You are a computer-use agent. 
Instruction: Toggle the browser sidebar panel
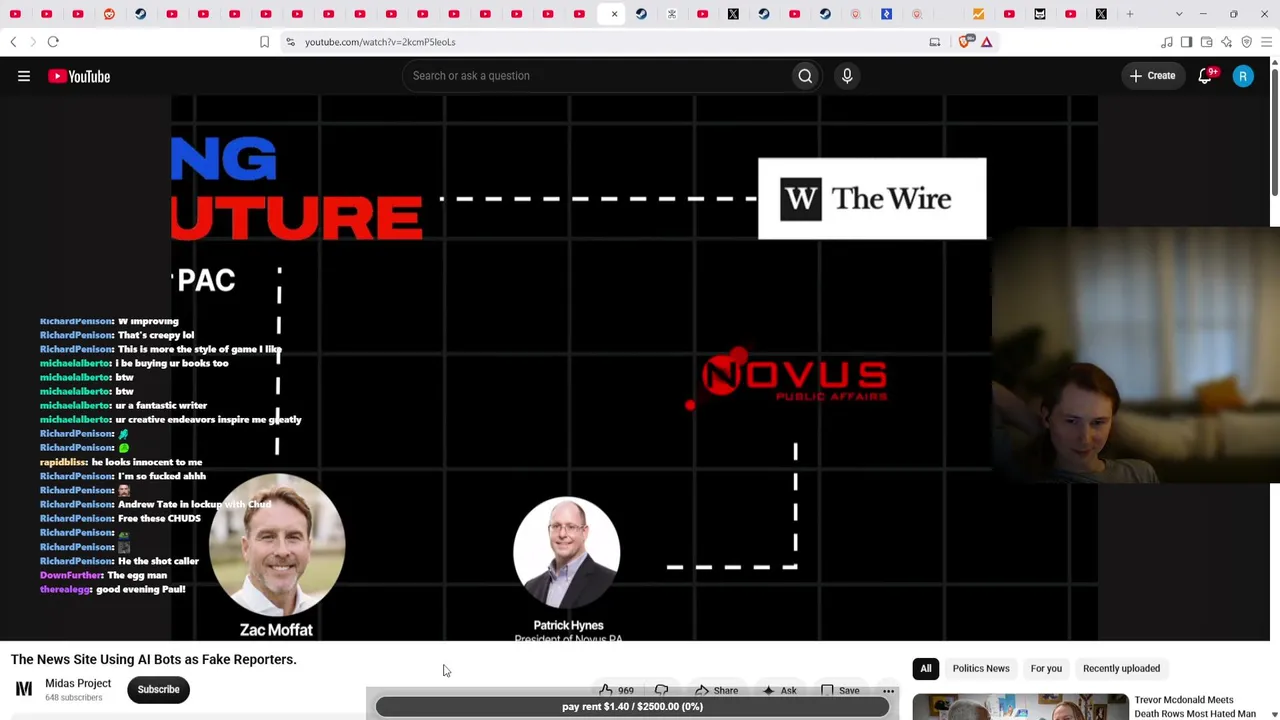tap(1186, 42)
